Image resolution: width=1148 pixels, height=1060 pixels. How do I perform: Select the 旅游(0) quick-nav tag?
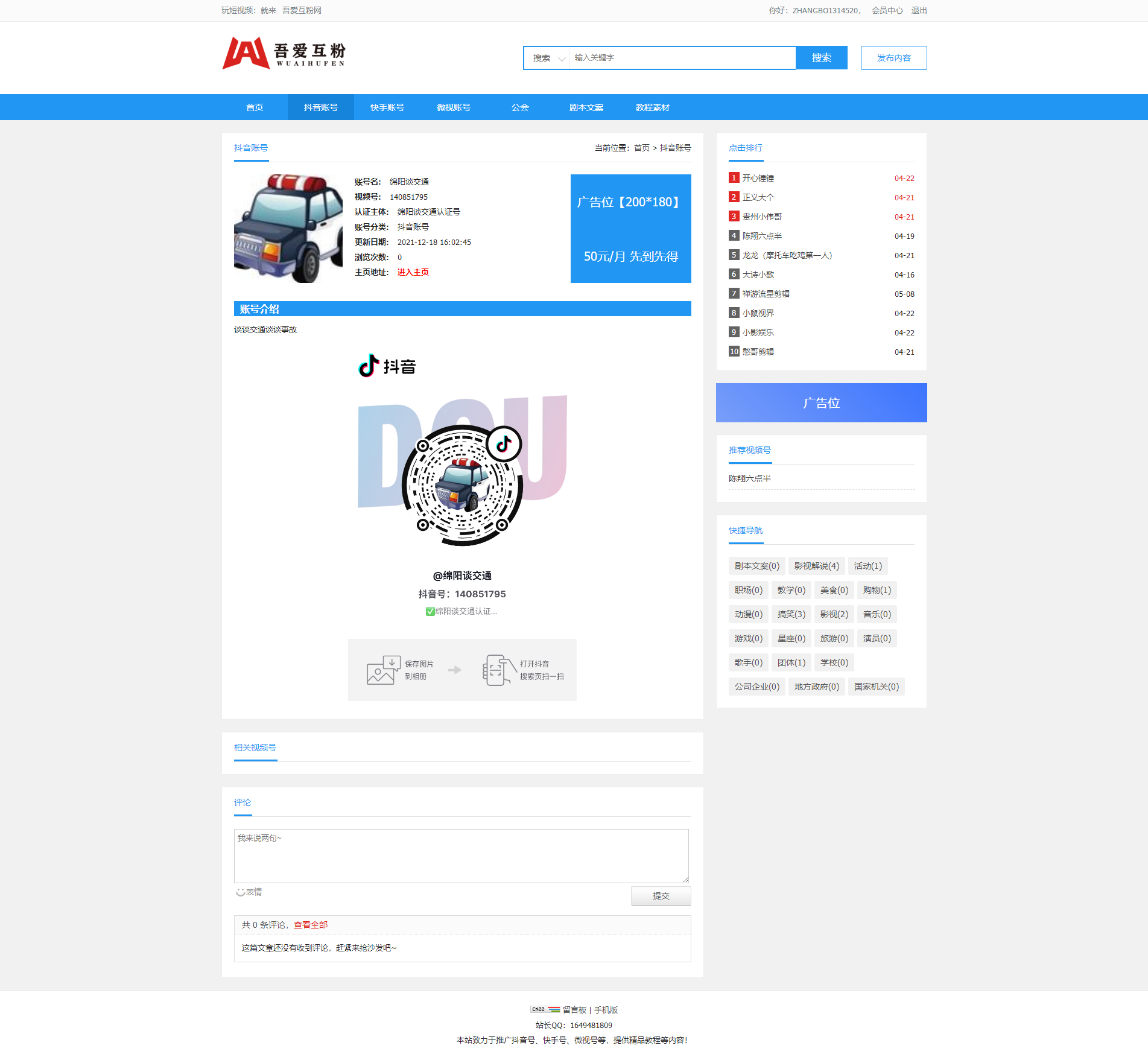(x=834, y=638)
